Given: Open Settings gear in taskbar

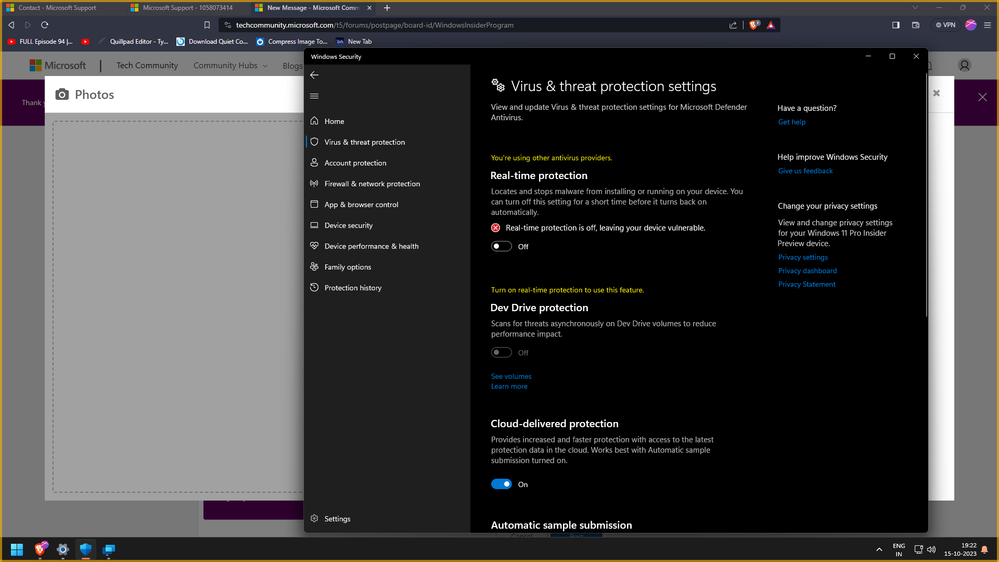Looking at the screenshot, I should [x=62, y=549].
